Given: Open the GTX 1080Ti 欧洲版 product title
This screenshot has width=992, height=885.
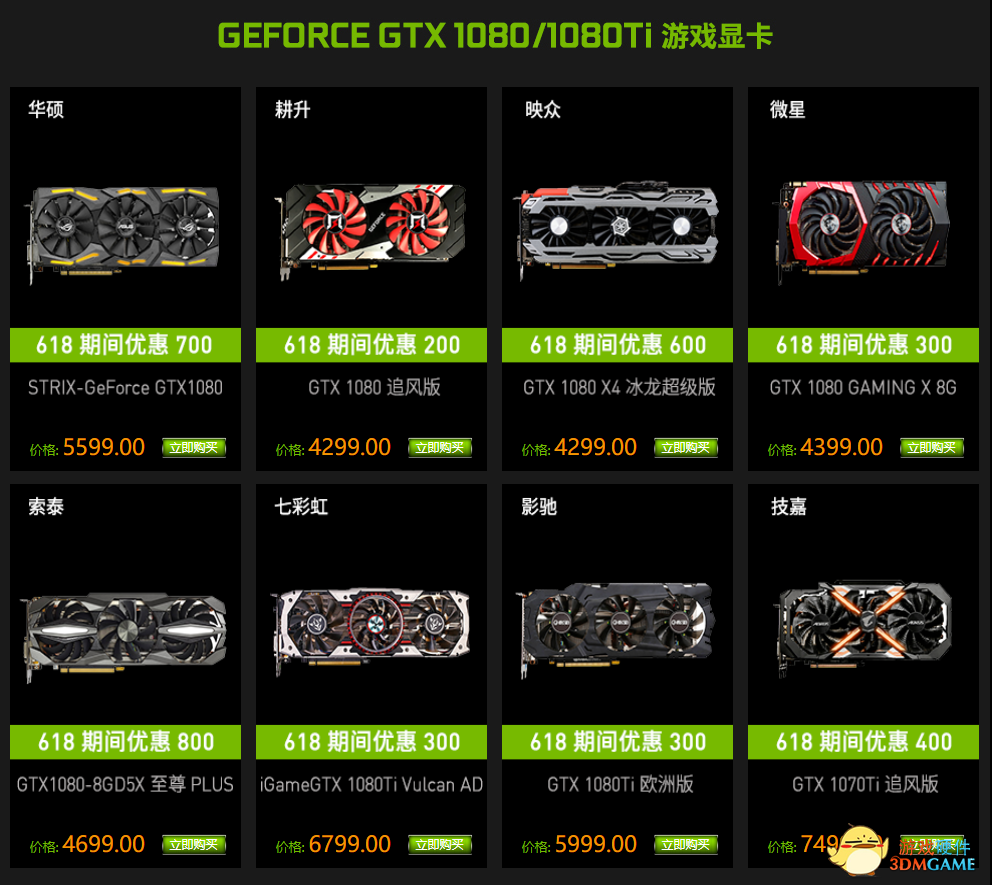Looking at the screenshot, I should point(620,784).
